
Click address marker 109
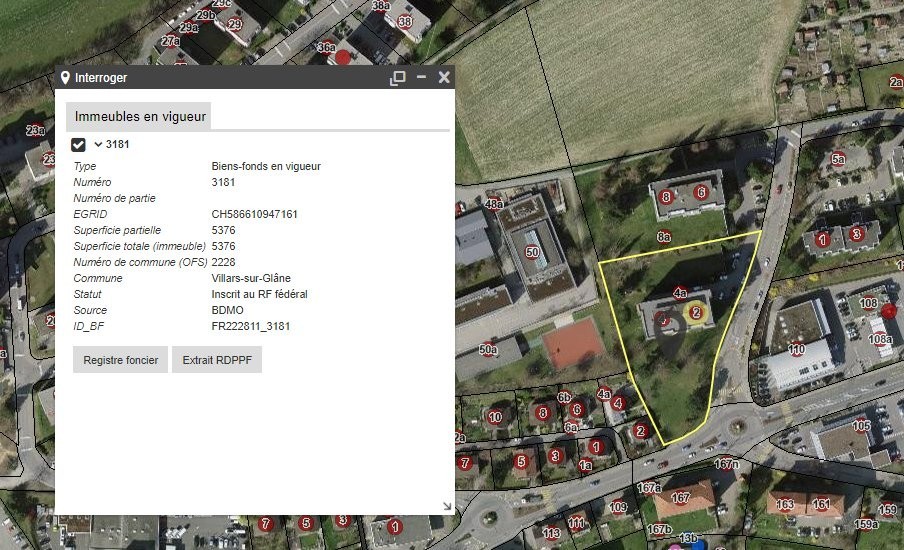[x=618, y=507]
